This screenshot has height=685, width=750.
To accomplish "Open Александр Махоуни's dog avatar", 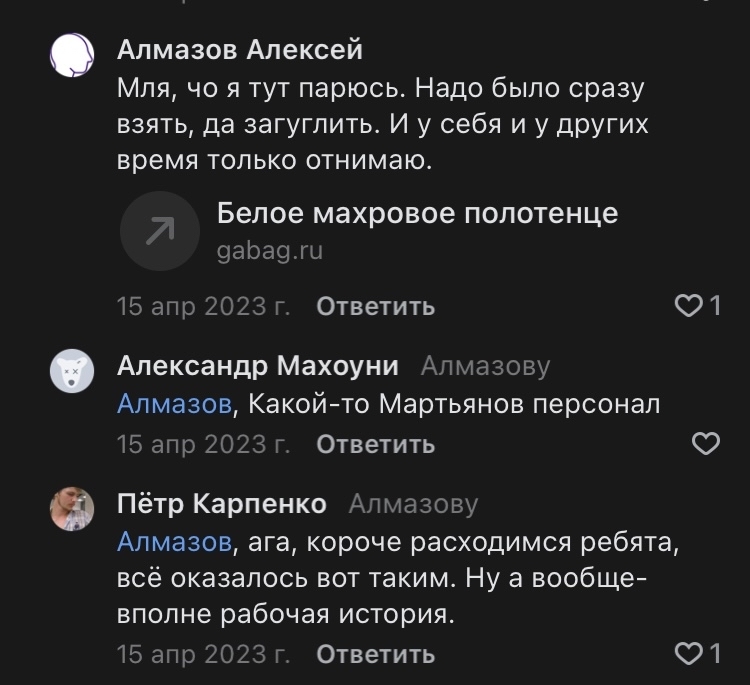I will 72,372.
